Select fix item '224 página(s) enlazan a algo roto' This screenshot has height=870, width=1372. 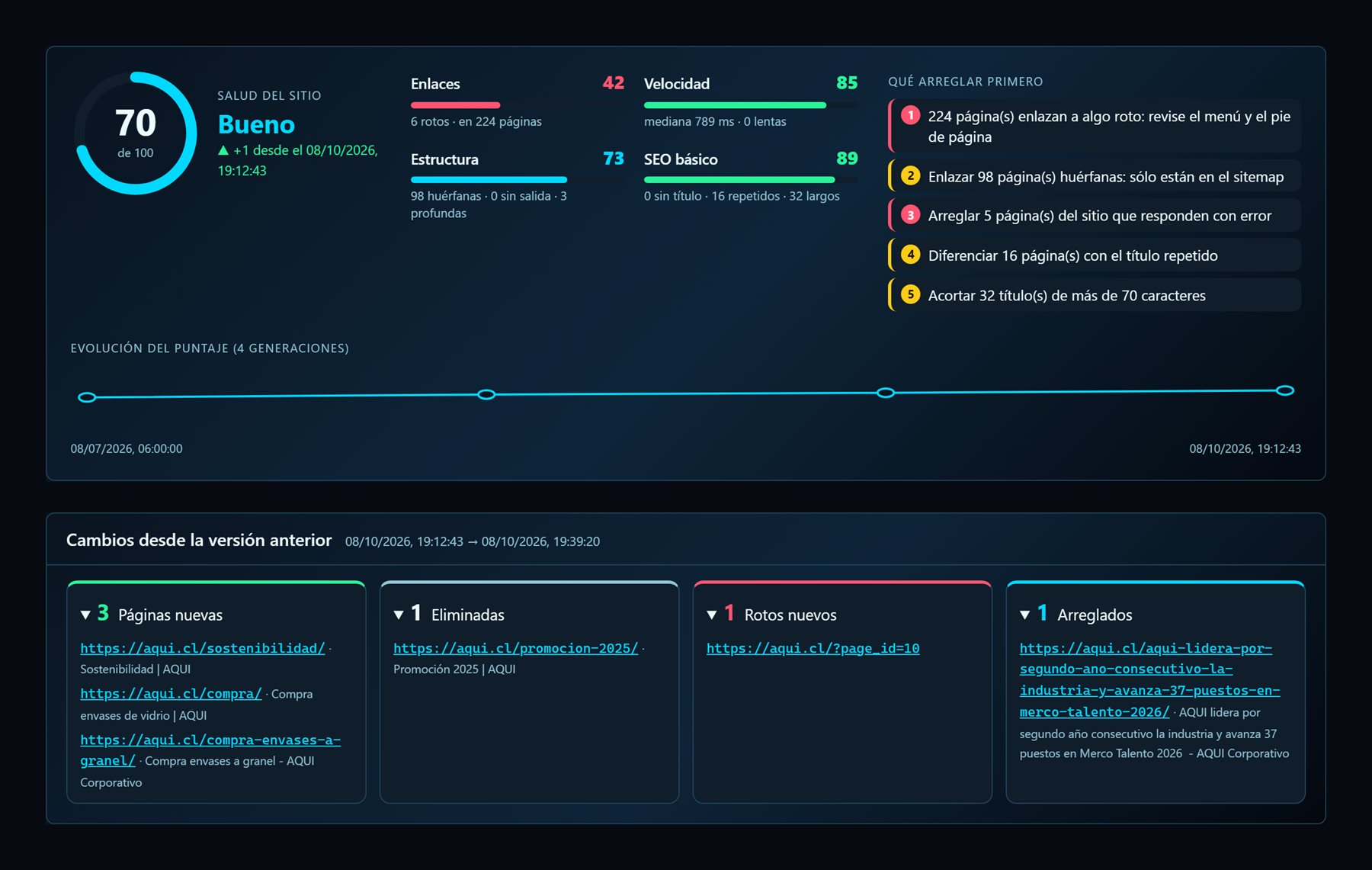(x=1095, y=127)
